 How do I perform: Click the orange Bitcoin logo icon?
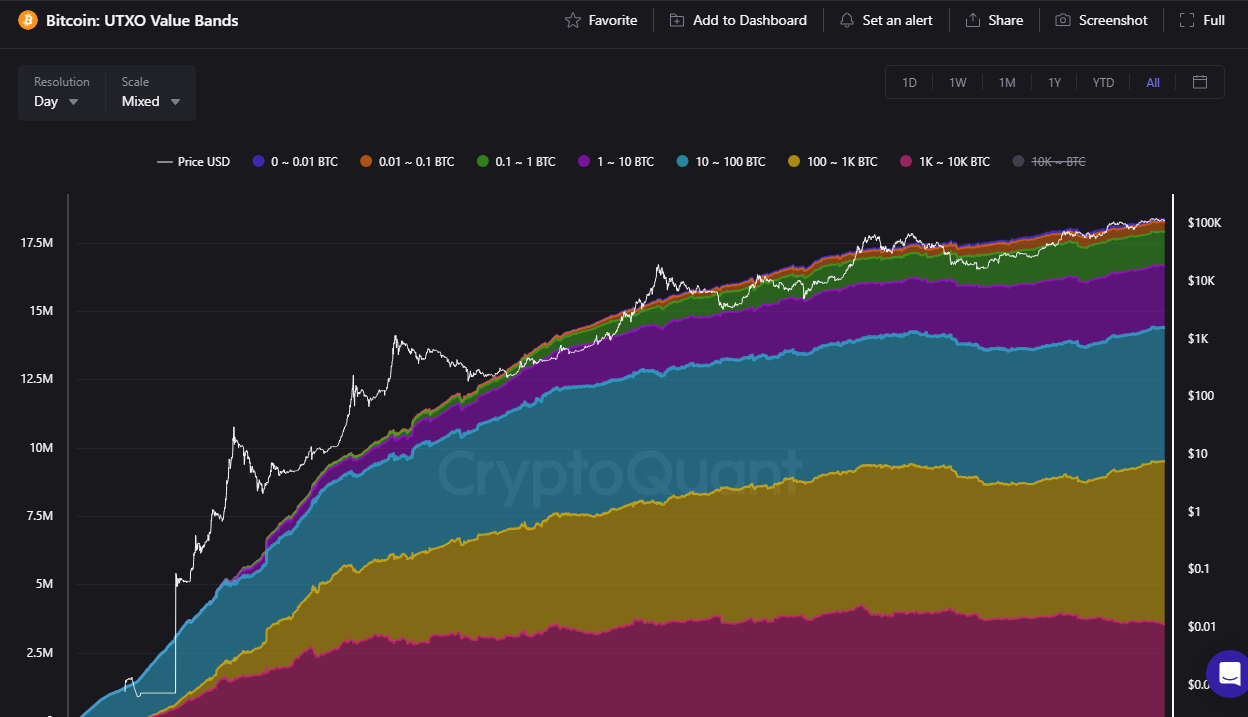27,20
